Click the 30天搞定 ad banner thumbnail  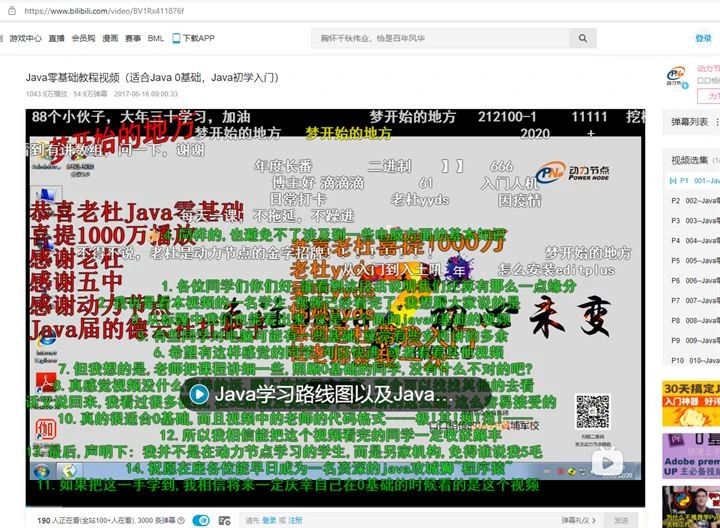click(x=691, y=404)
